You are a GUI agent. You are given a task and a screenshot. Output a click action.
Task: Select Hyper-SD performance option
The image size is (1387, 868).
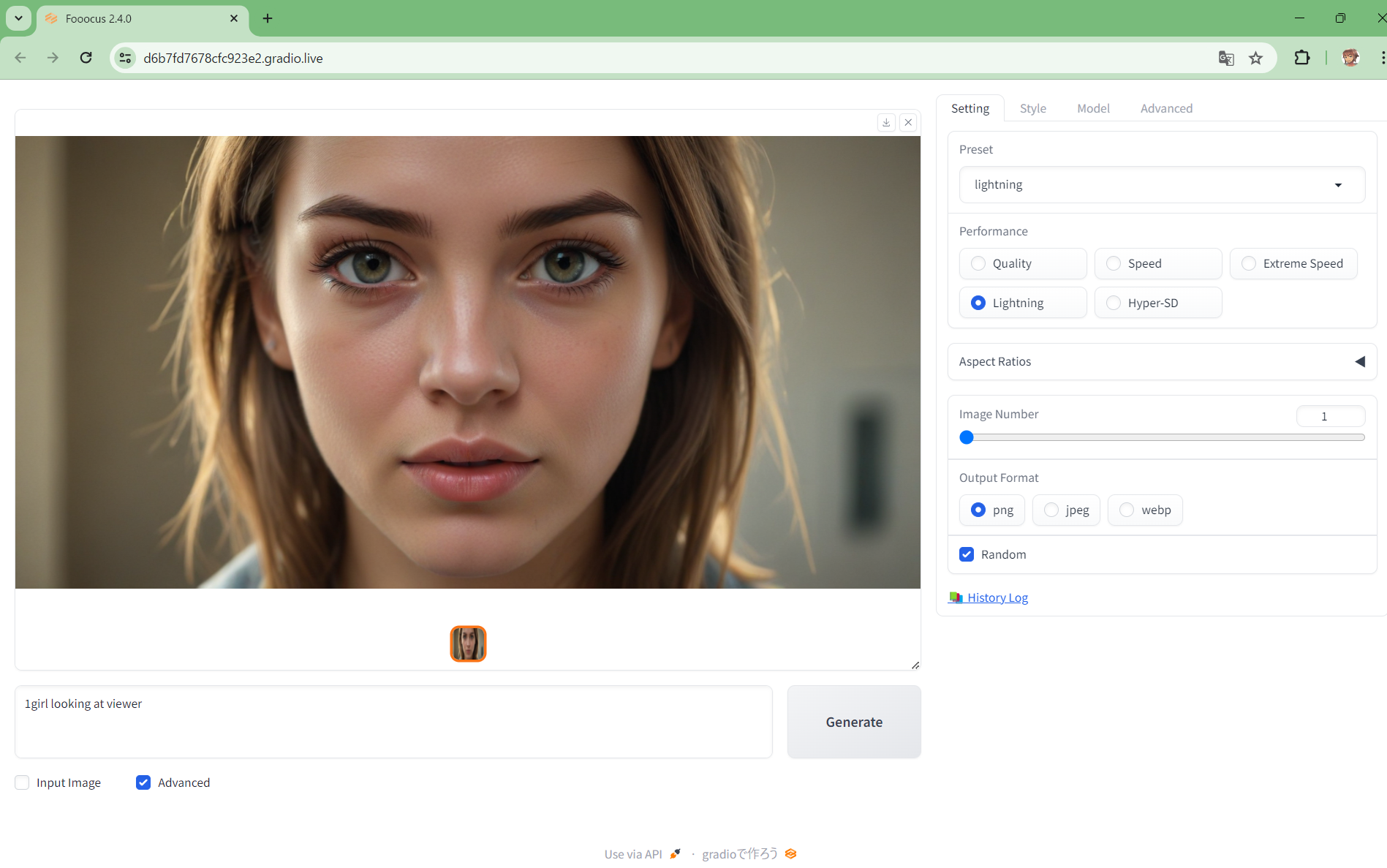[x=1158, y=303]
